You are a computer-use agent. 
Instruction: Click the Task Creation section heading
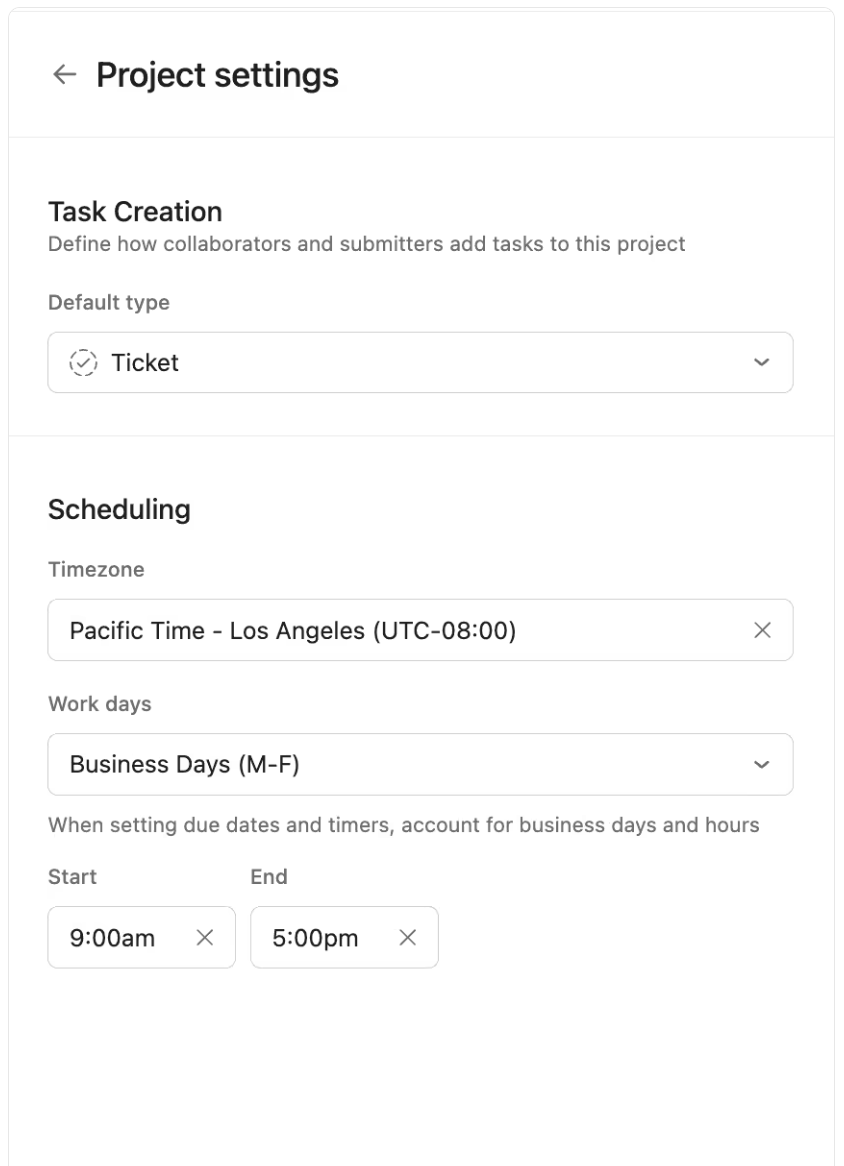(x=135, y=212)
